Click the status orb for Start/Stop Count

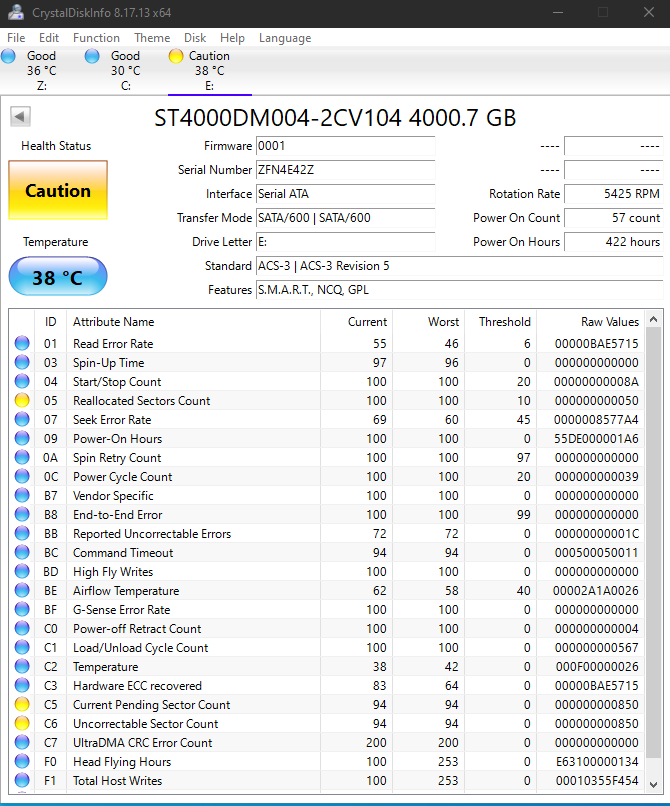pyautogui.click(x=22, y=381)
